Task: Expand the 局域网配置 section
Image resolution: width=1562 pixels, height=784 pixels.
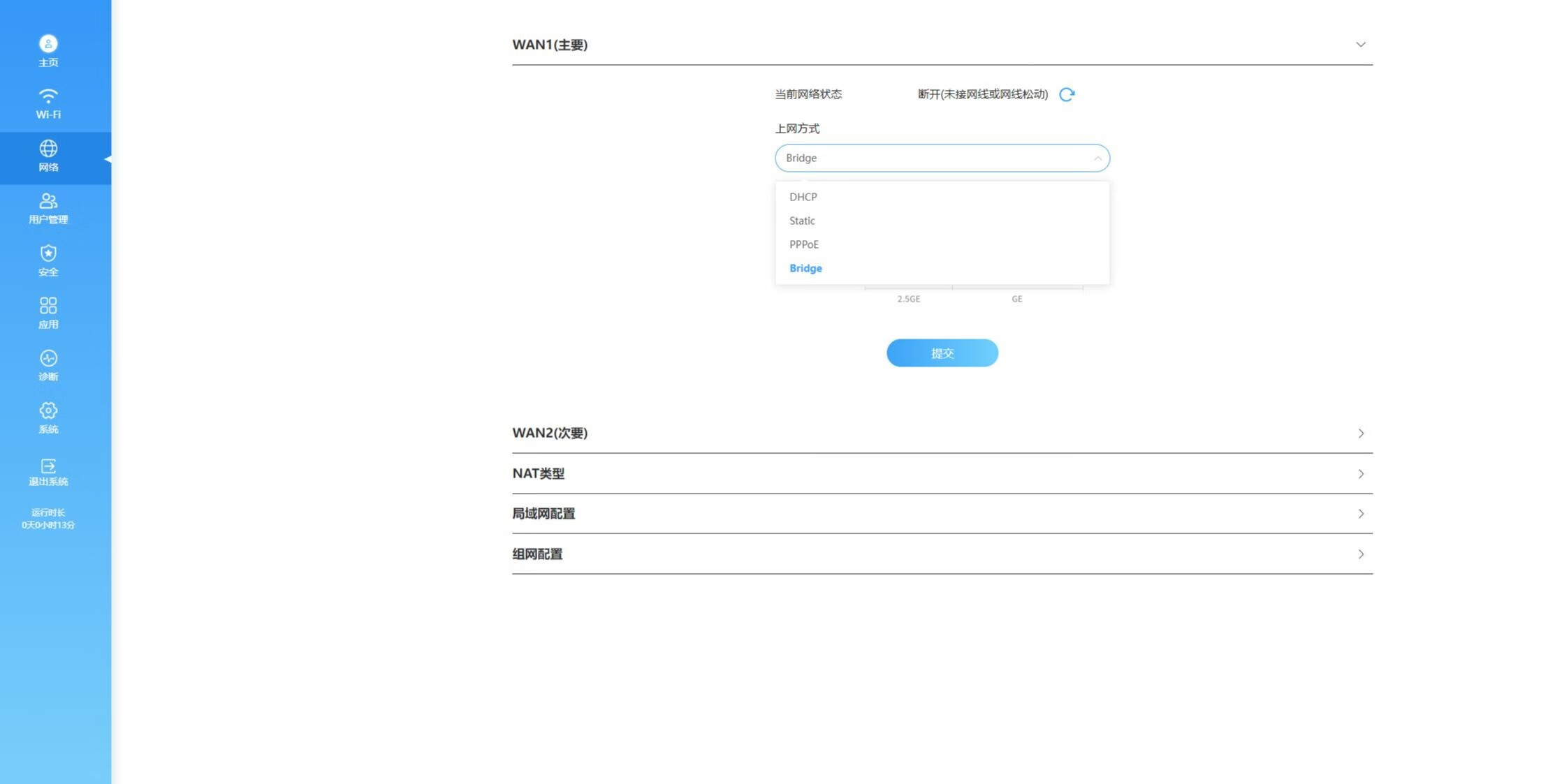Action: 1360,514
